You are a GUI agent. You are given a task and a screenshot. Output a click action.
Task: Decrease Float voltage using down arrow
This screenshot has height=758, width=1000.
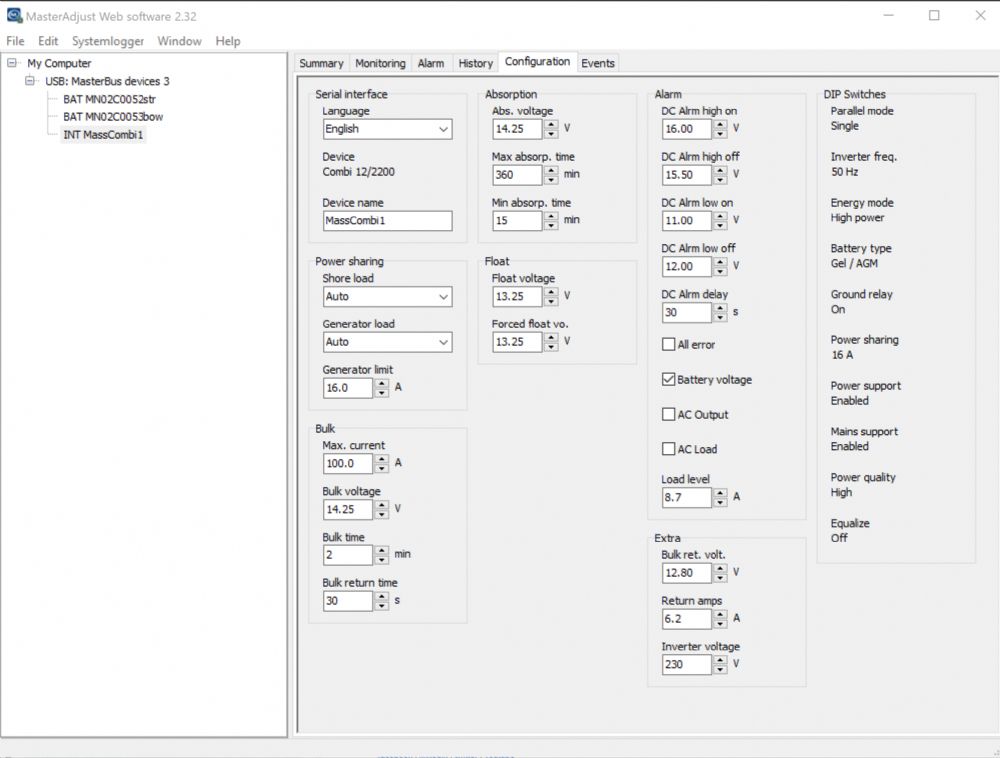(x=551, y=301)
